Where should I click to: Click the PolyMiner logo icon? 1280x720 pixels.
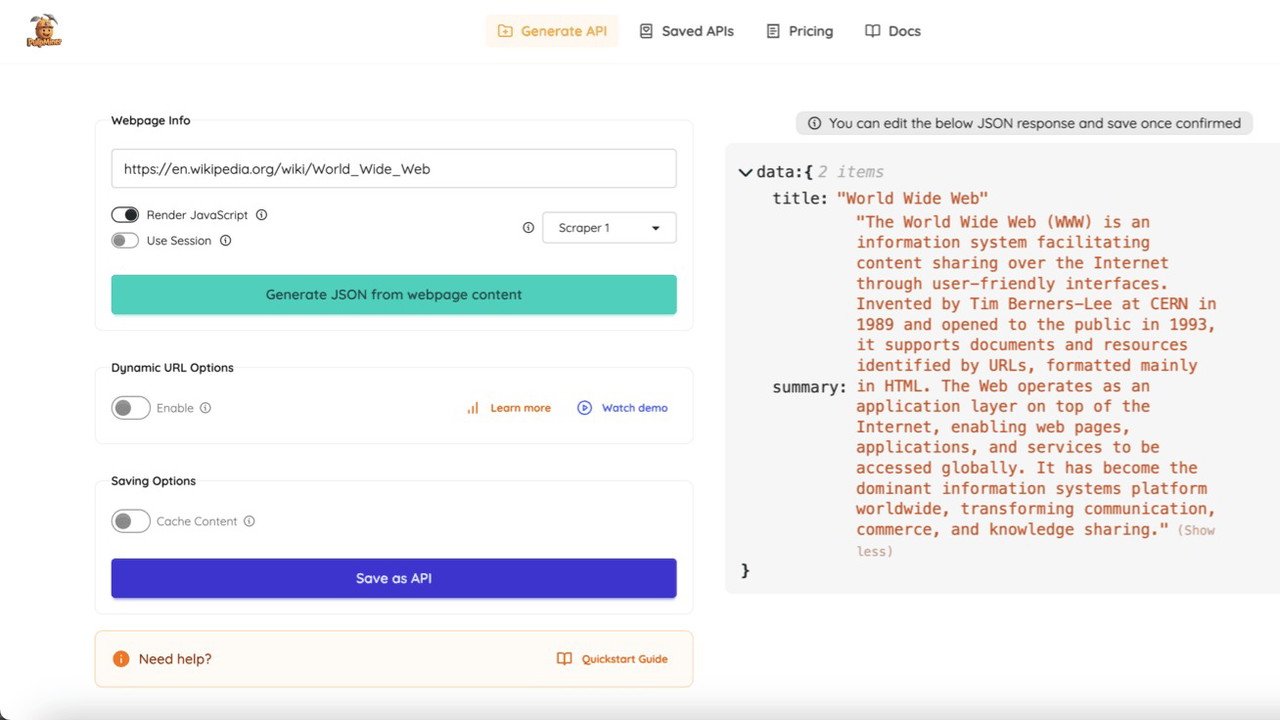click(44, 31)
